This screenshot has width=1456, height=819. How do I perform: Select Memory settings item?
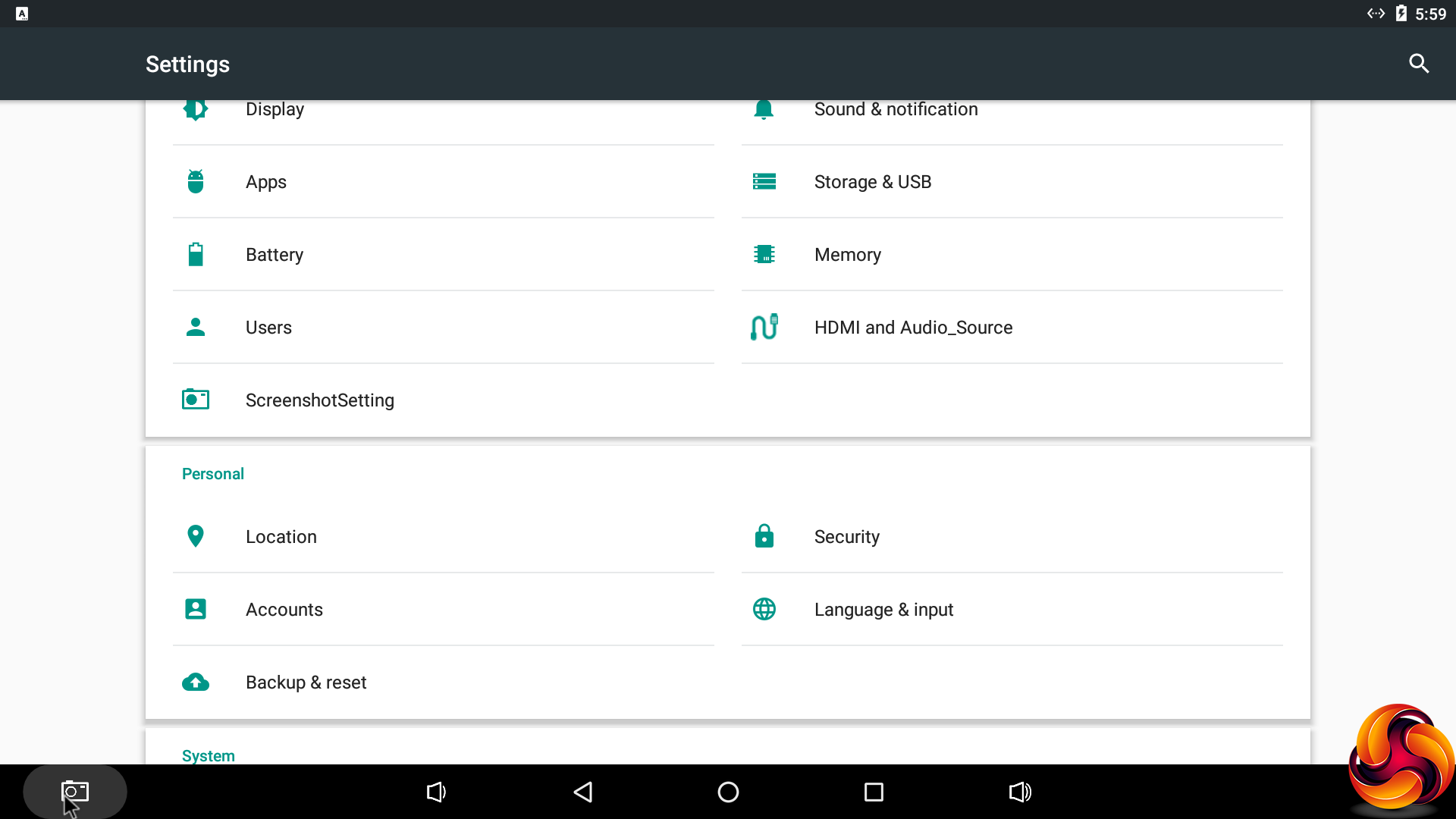(x=847, y=255)
